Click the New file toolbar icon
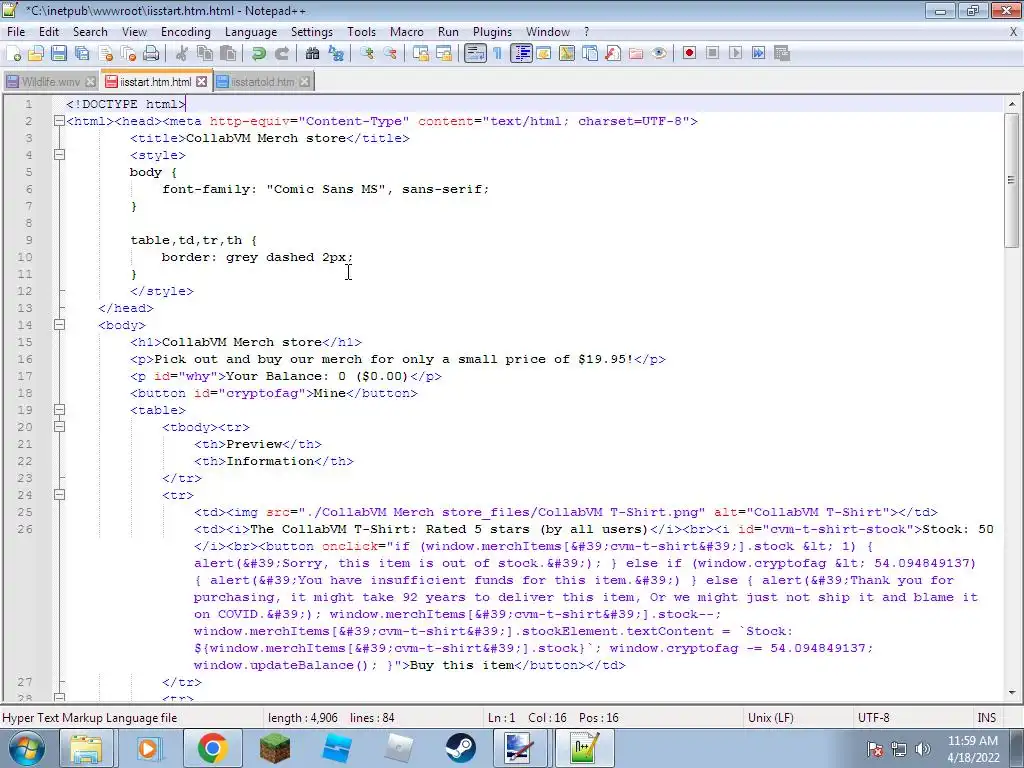1024x768 pixels. click(x=13, y=54)
